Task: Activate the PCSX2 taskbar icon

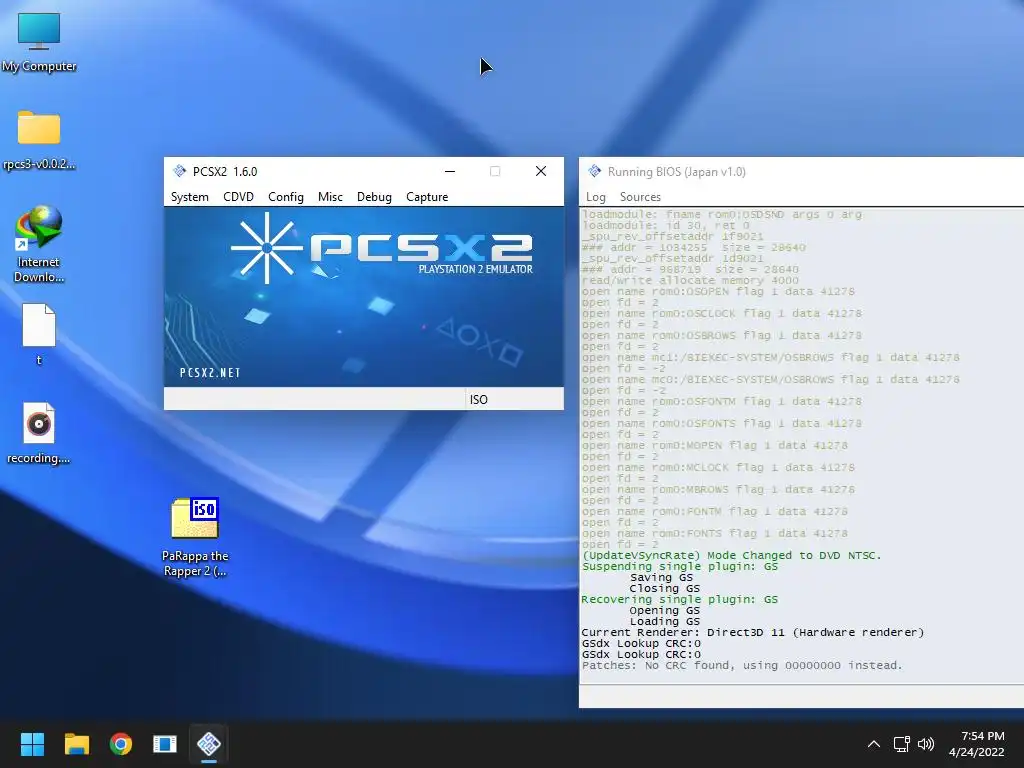Action: [x=209, y=744]
